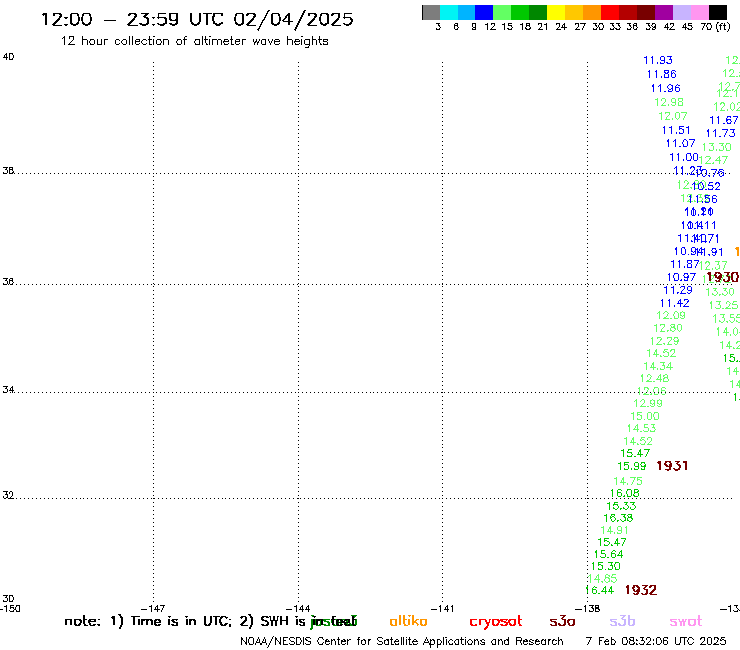Click the "40" latitude axis label
This screenshot has height=650, width=740.
click(8, 57)
